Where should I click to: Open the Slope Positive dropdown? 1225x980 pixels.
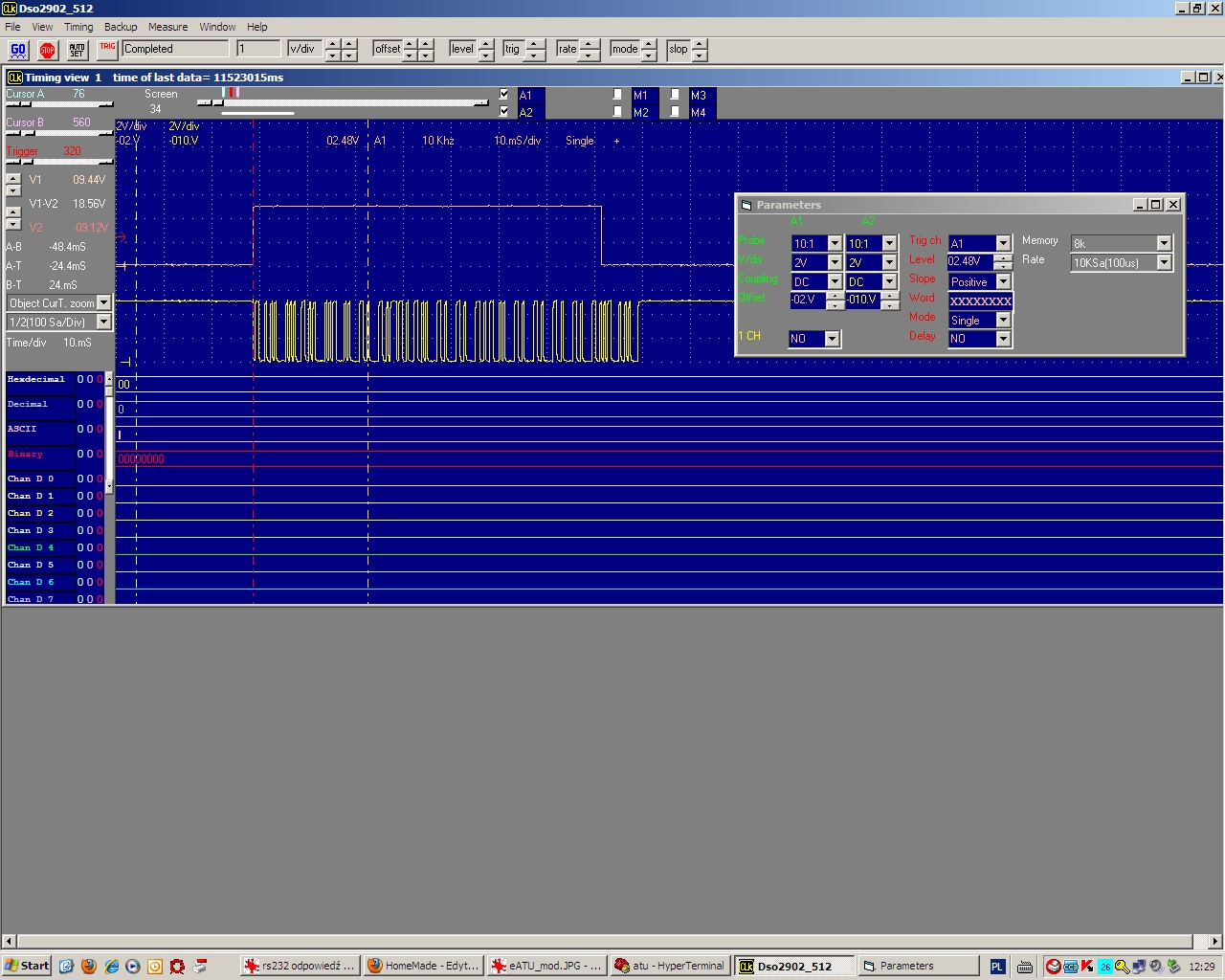coord(1003,281)
